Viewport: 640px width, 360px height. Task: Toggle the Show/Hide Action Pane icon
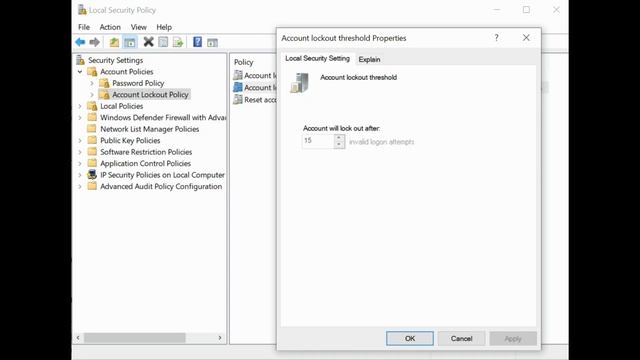tap(212, 42)
